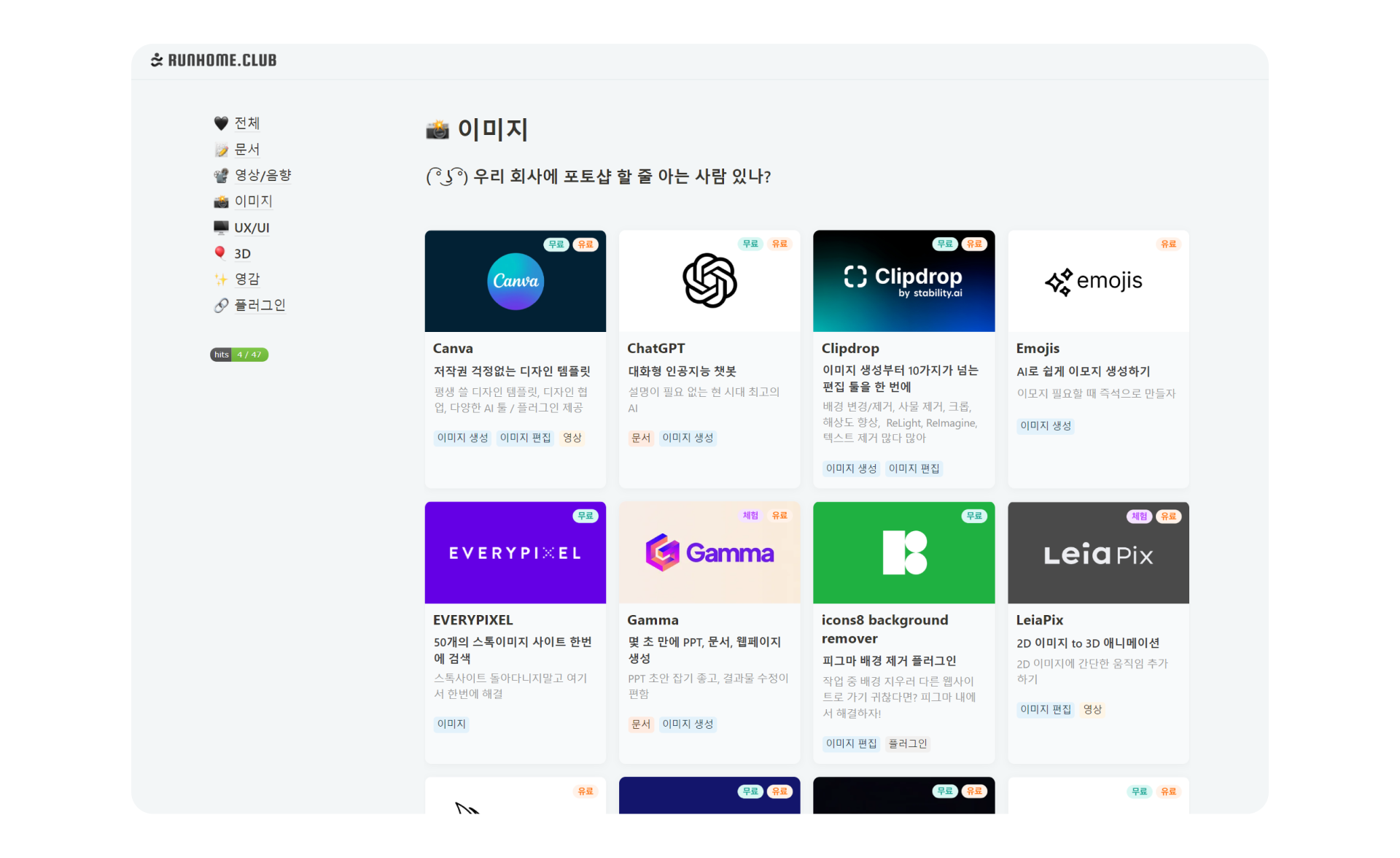Click the Gamma card title

pyautogui.click(x=653, y=620)
